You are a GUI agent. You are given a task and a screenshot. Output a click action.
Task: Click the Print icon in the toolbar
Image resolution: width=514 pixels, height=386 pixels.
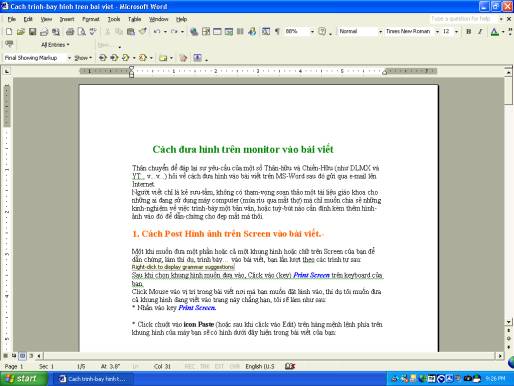[x=70, y=32]
